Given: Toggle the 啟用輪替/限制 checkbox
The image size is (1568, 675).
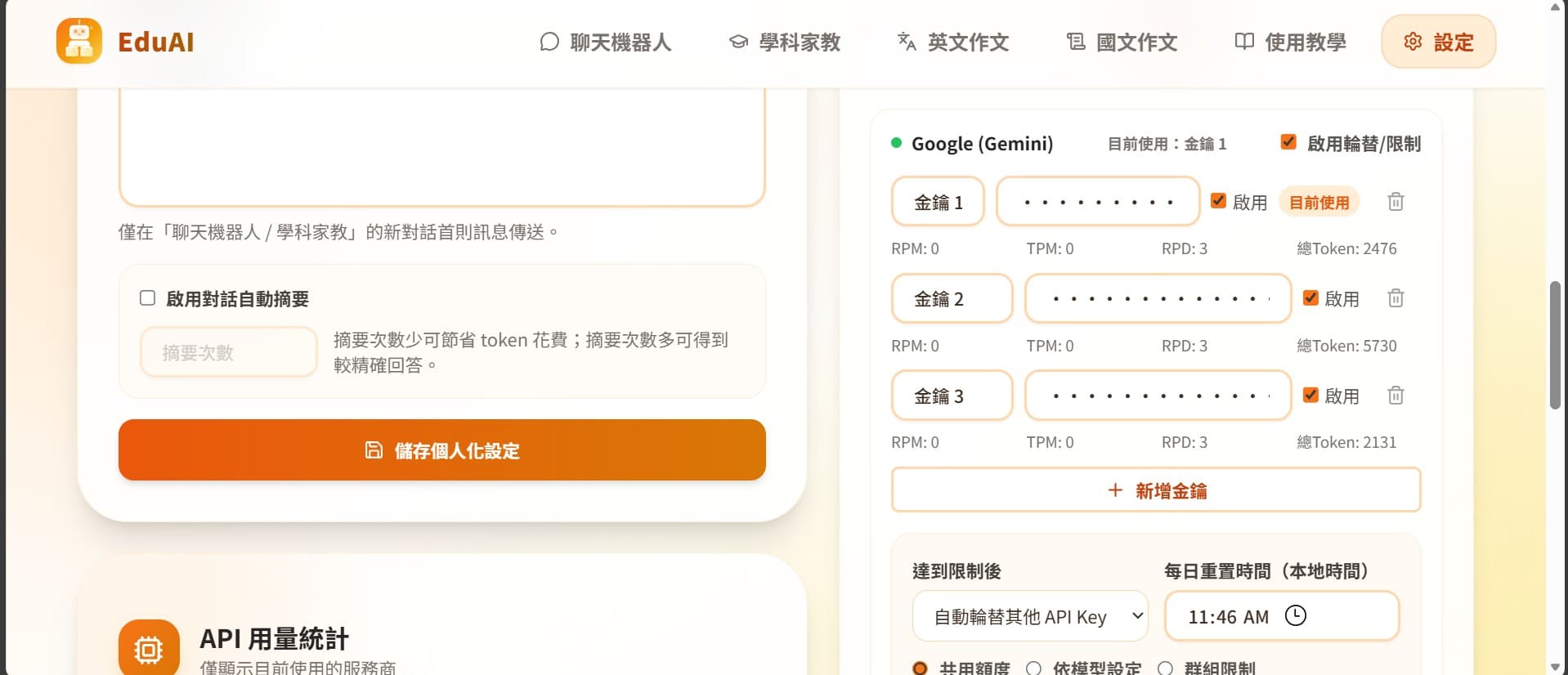Looking at the screenshot, I should [1288, 141].
